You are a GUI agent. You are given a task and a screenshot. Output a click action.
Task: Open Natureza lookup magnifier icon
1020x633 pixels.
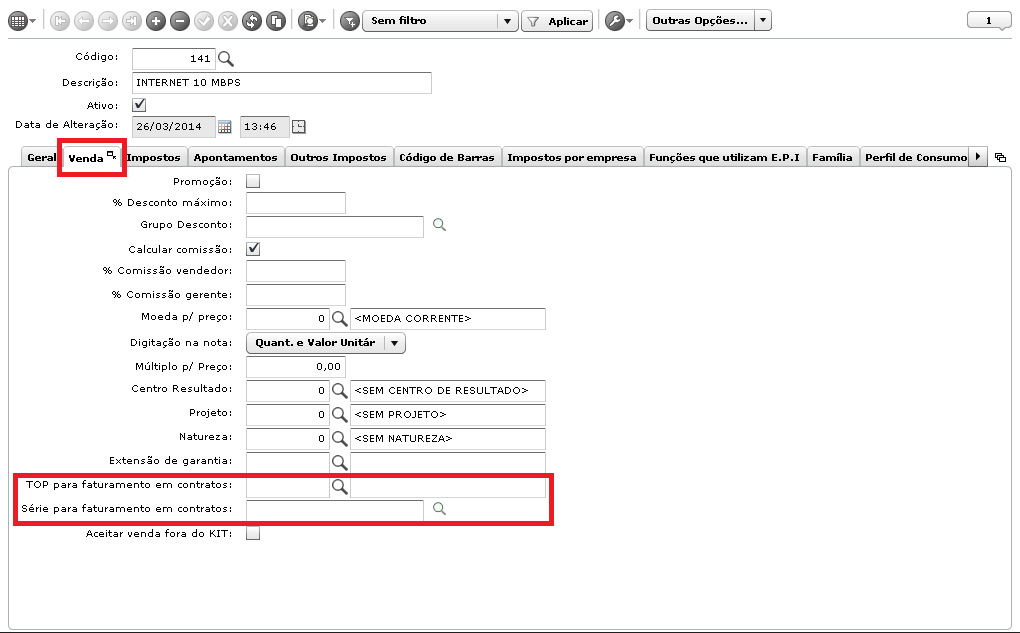[340, 438]
